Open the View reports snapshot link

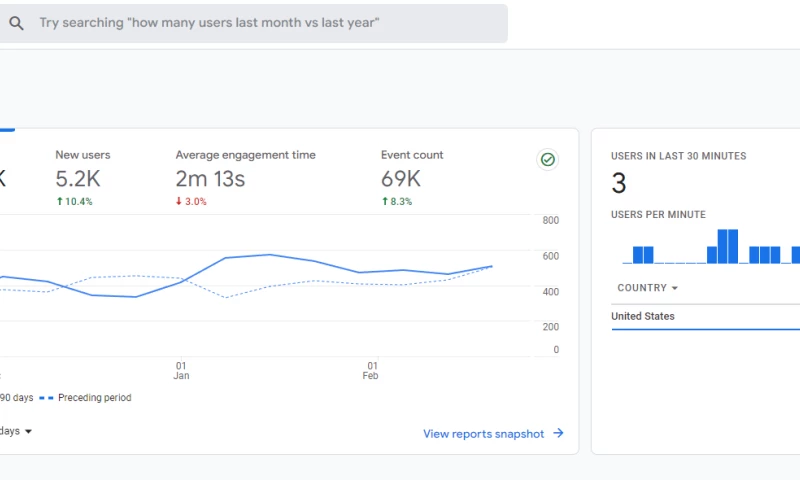pyautogui.click(x=483, y=434)
